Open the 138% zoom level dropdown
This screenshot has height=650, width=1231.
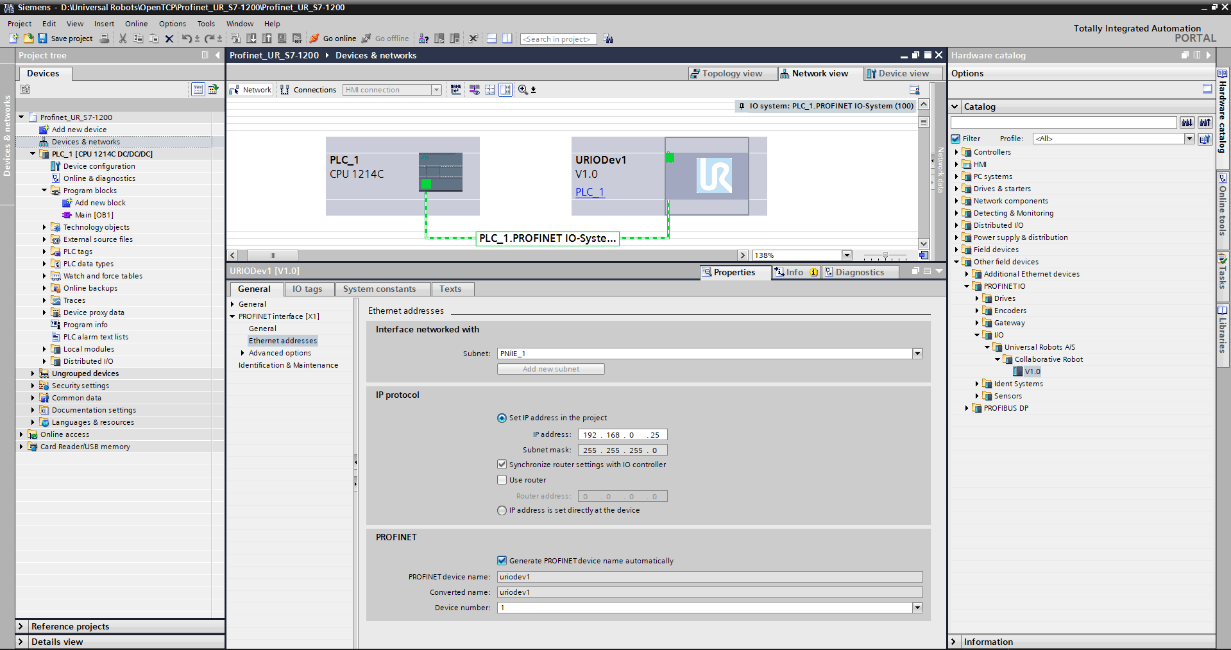(847, 255)
